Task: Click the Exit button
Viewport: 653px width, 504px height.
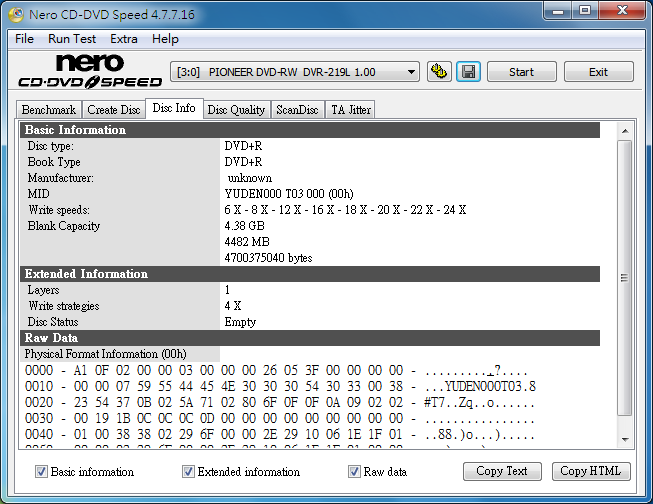Action: (x=598, y=72)
